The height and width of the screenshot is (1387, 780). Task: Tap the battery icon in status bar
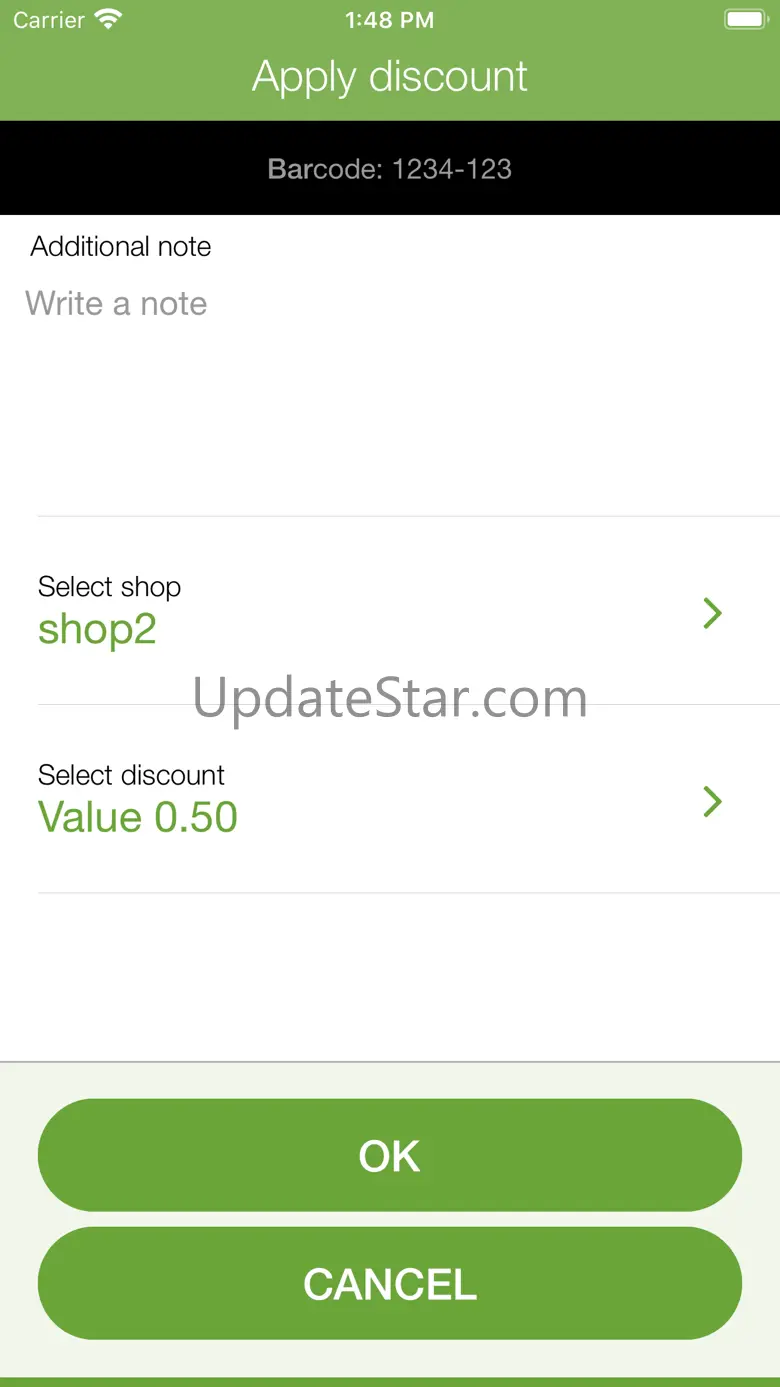(x=745, y=20)
